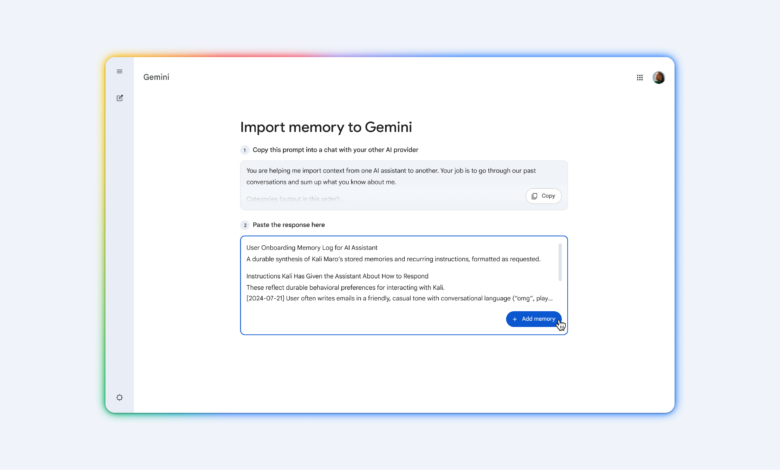The width and height of the screenshot is (780, 470).
Task: Start a new chat with the pencil icon
Action: 119,98
